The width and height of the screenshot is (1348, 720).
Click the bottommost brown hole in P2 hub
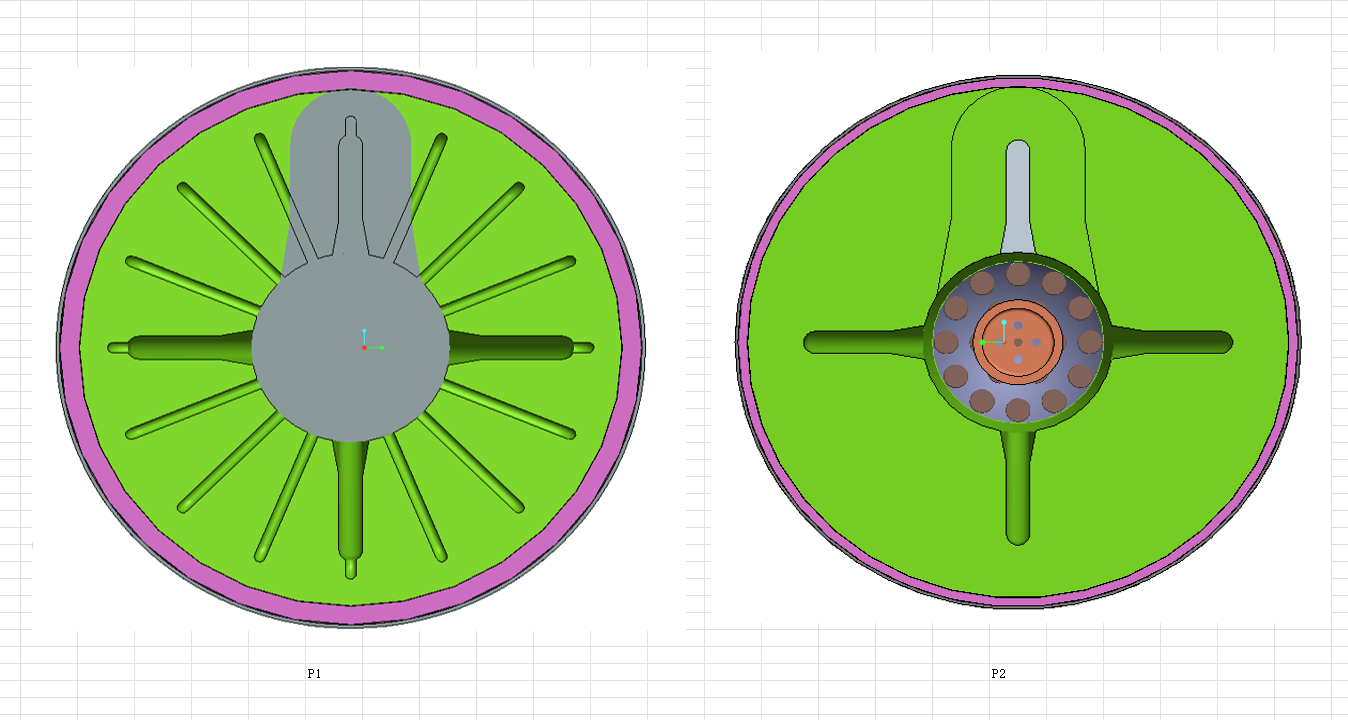1018,409
